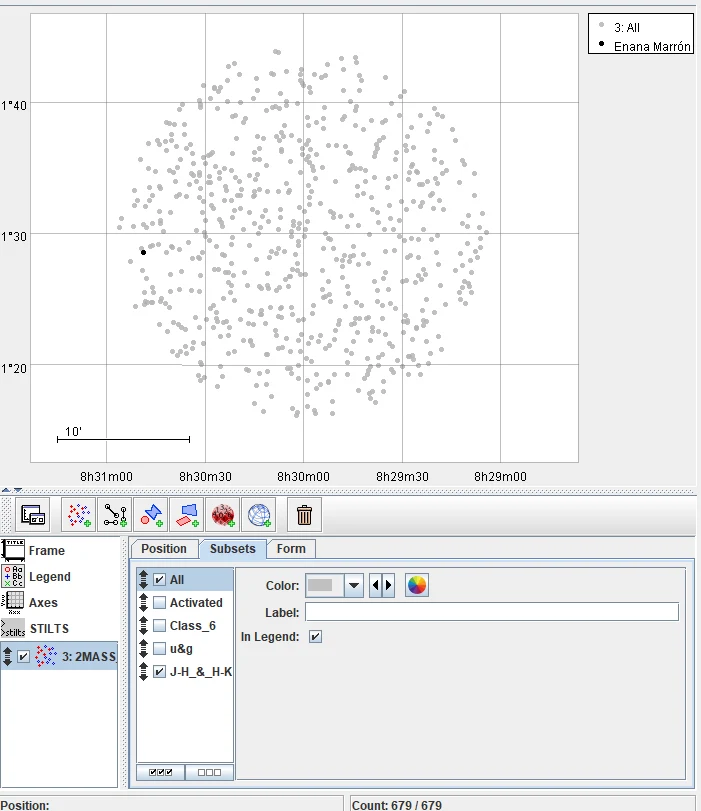Collapse the plot panel with the up arrow

[x=6, y=489]
